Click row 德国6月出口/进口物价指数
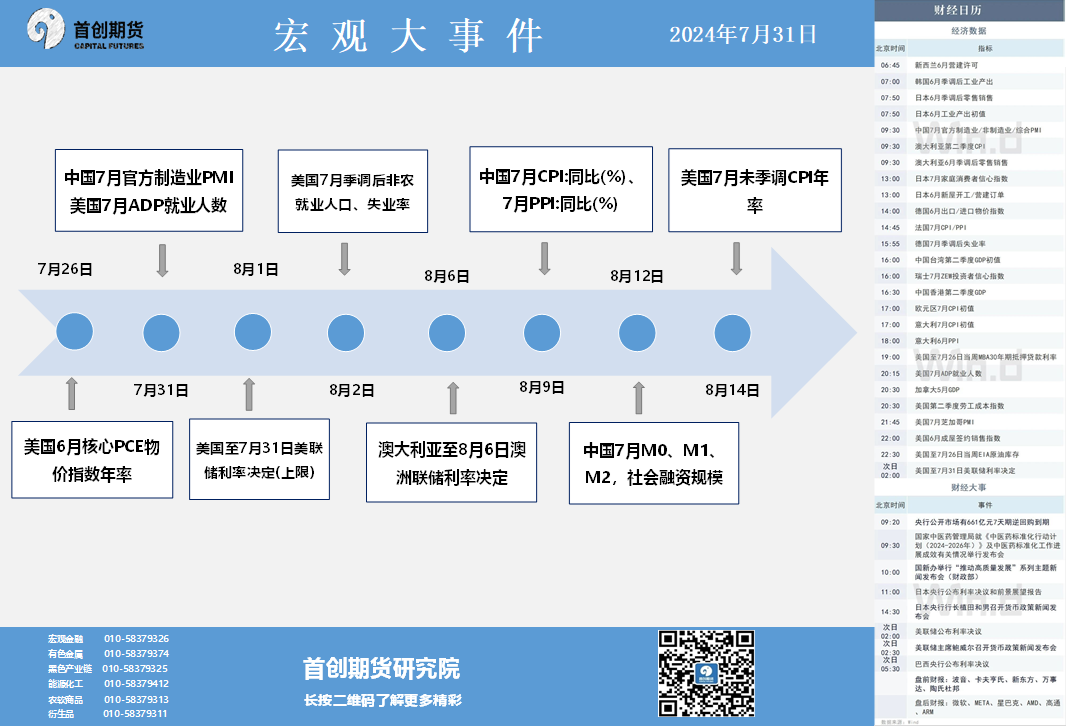The width and height of the screenshot is (1066, 727). (969, 212)
